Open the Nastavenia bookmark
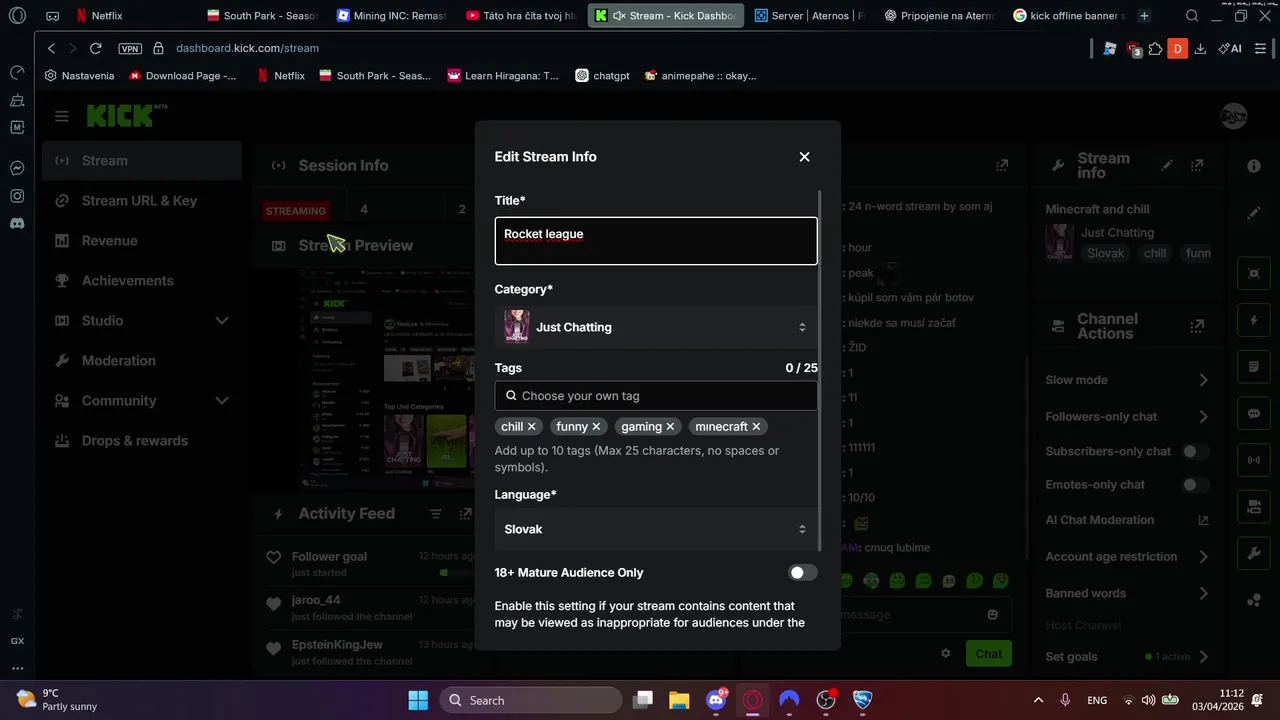This screenshot has width=1280, height=720. [x=80, y=76]
